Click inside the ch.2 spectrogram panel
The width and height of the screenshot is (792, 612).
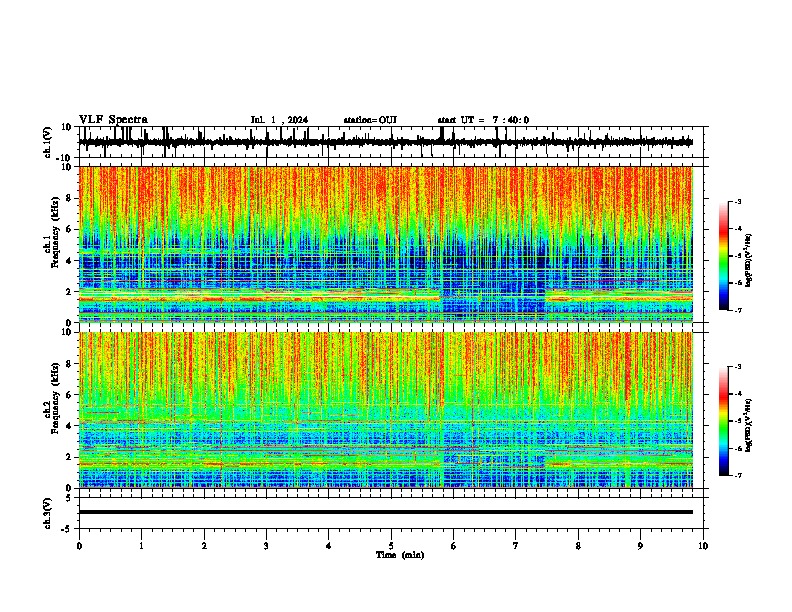(x=386, y=410)
